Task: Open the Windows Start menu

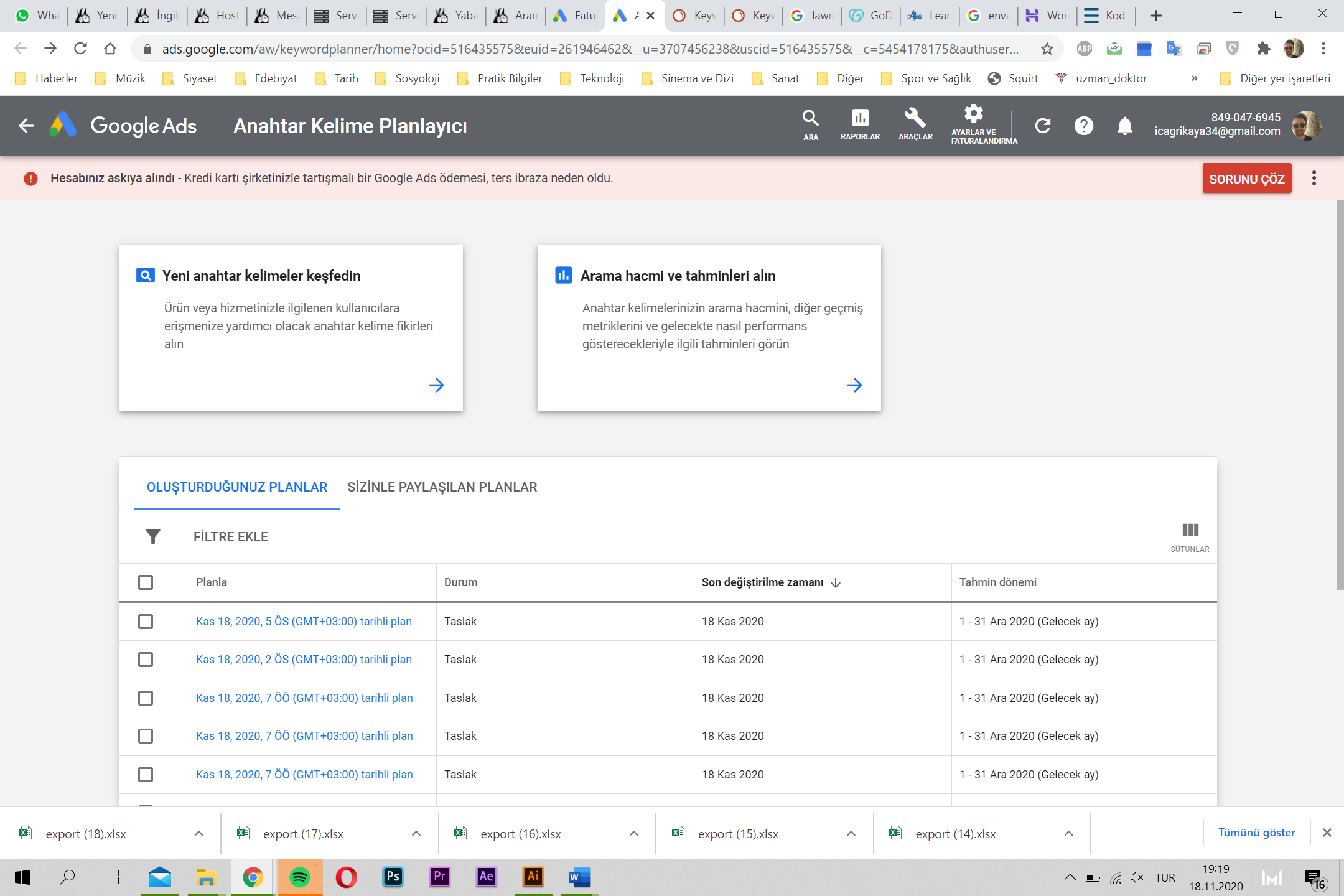Action: (22, 877)
